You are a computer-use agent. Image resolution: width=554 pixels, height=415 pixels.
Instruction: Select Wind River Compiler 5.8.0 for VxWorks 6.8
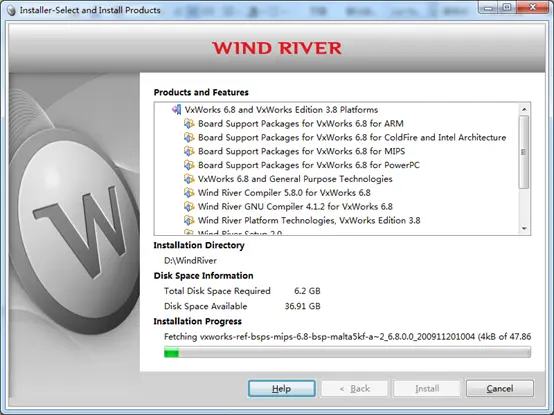(x=284, y=192)
